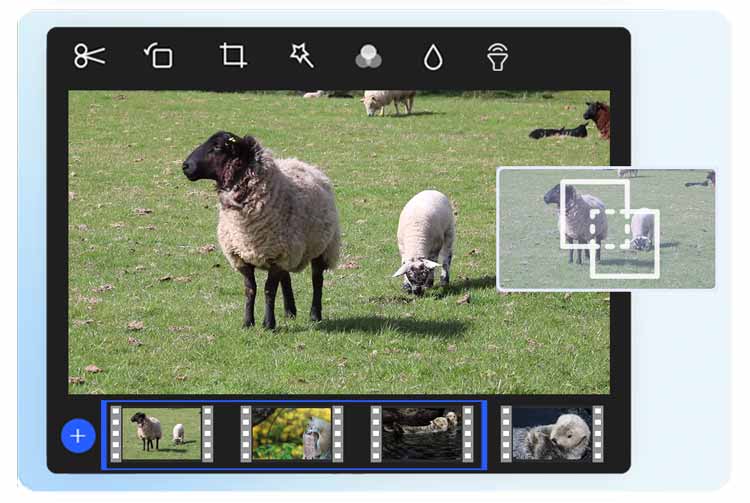Open the color filter circles icon
The height and width of the screenshot is (503, 750).
click(x=368, y=57)
